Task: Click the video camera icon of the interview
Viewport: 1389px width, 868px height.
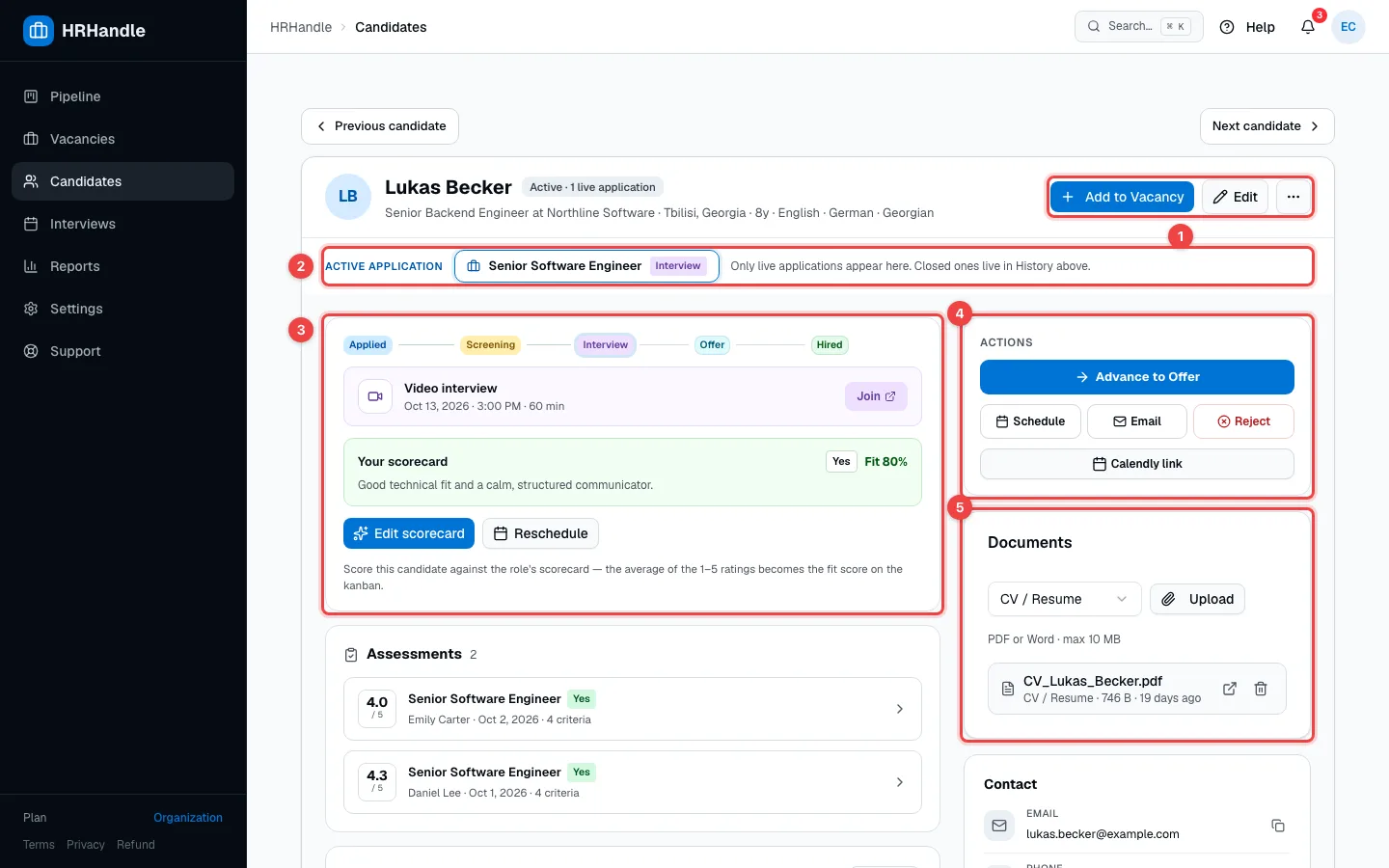Action: click(x=375, y=396)
